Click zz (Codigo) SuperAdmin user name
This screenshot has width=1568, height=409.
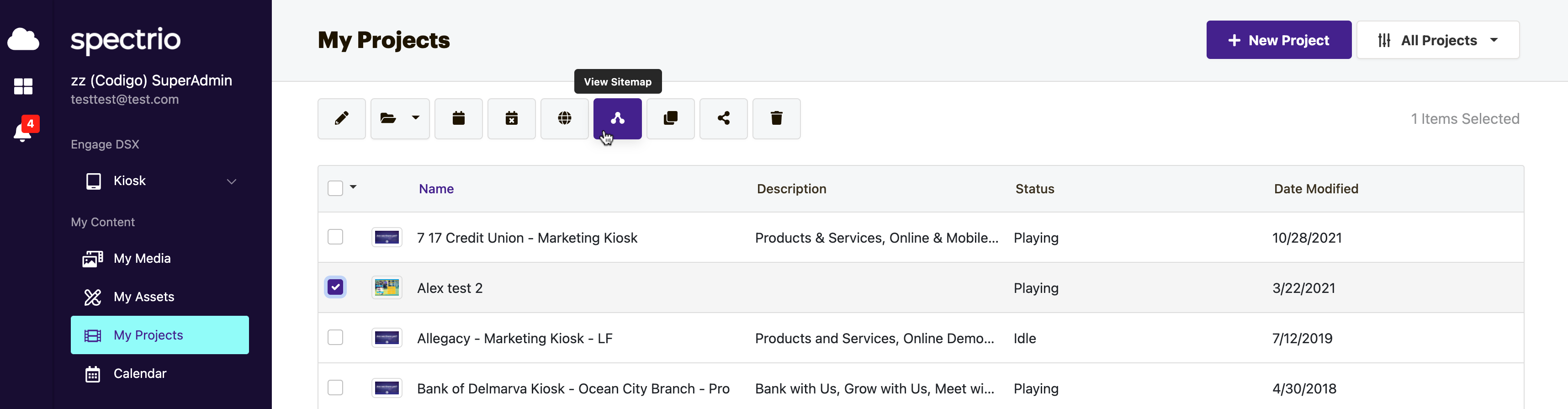point(152,80)
